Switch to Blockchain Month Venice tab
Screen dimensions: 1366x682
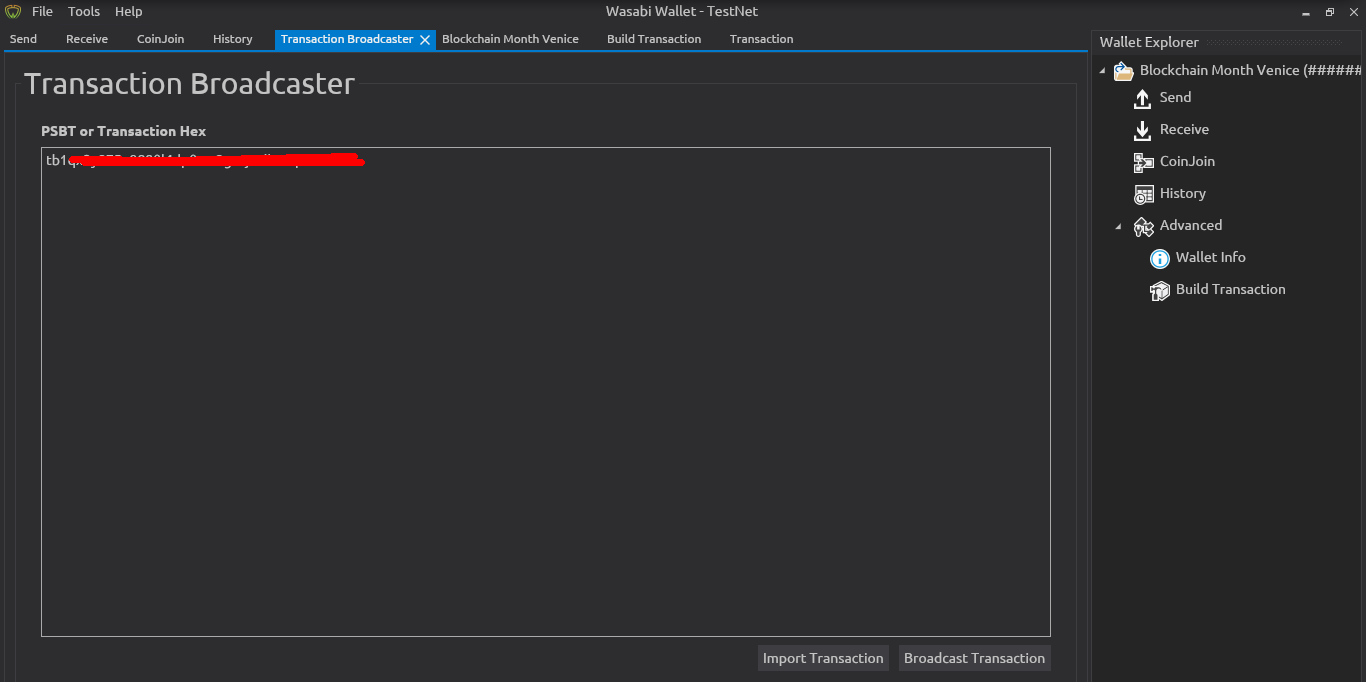510,39
